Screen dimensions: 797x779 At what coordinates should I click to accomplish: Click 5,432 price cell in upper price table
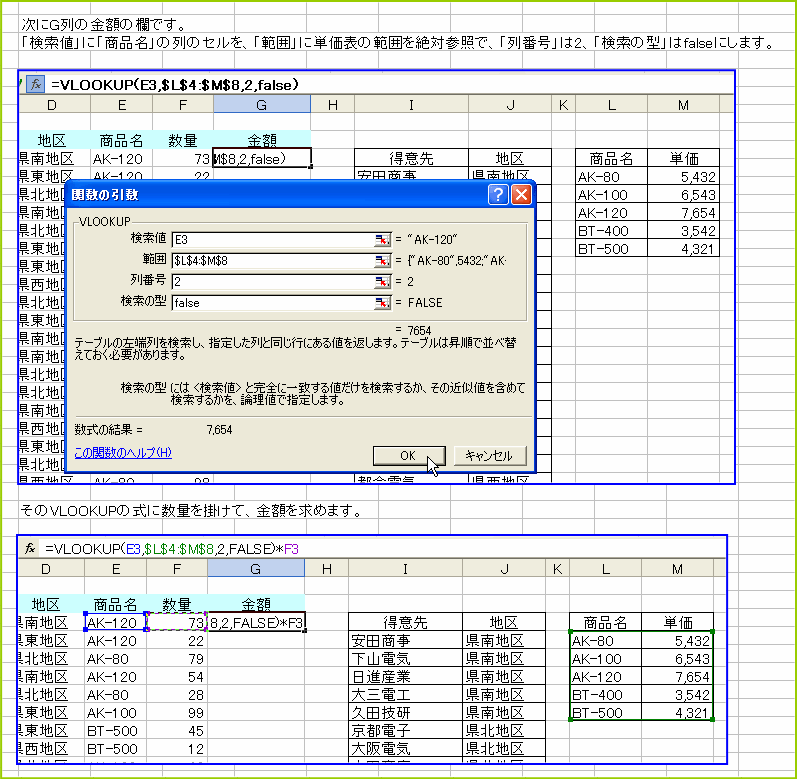click(683, 177)
